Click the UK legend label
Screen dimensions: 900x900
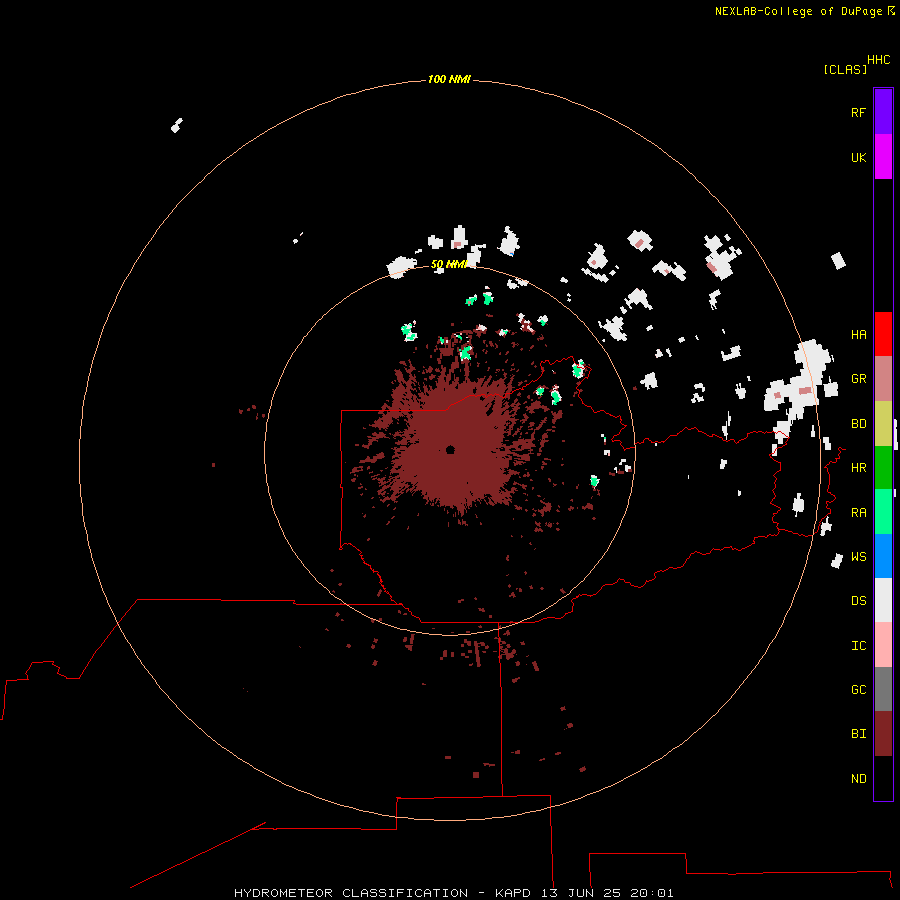pyautogui.click(x=858, y=157)
